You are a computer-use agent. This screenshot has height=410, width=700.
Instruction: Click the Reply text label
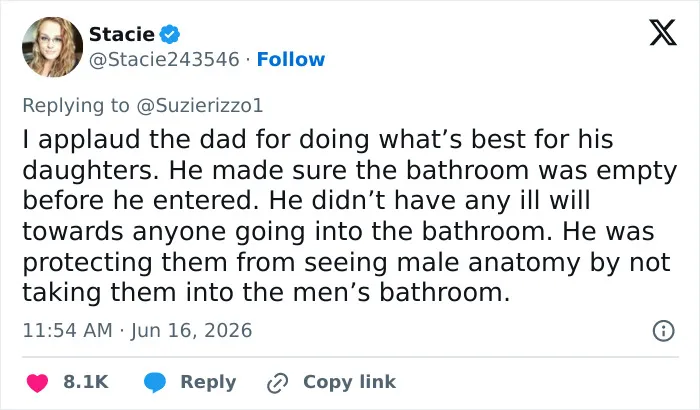tap(208, 382)
